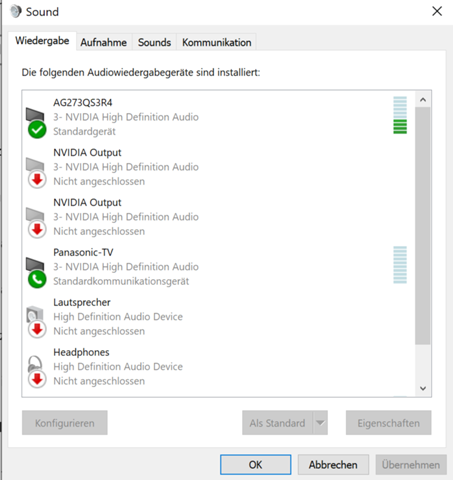Click the AG273QS3R4 volume level meter
The image size is (453, 480).
click(x=400, y=115)
